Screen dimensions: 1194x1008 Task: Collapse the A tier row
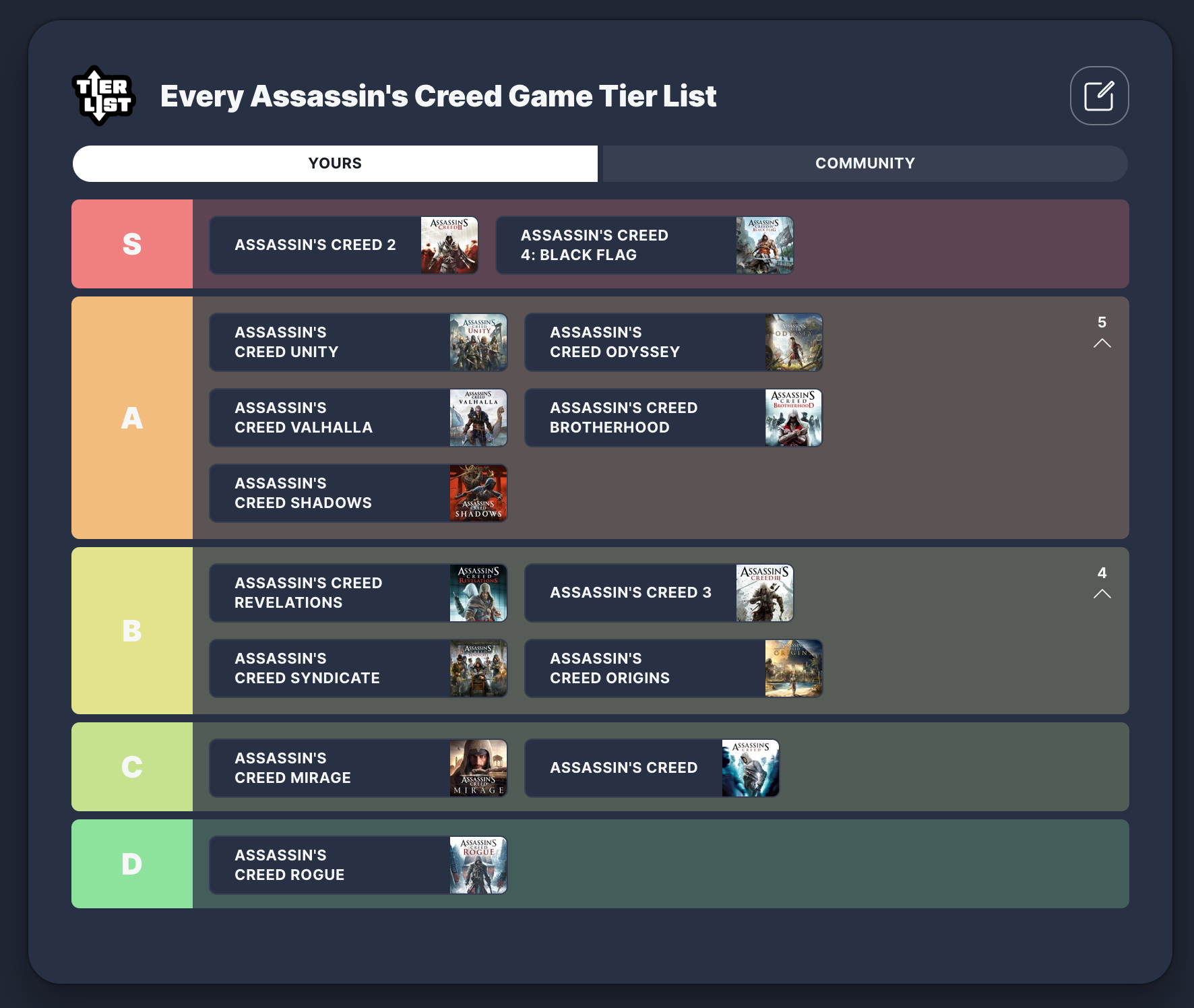pos(1102,343)
